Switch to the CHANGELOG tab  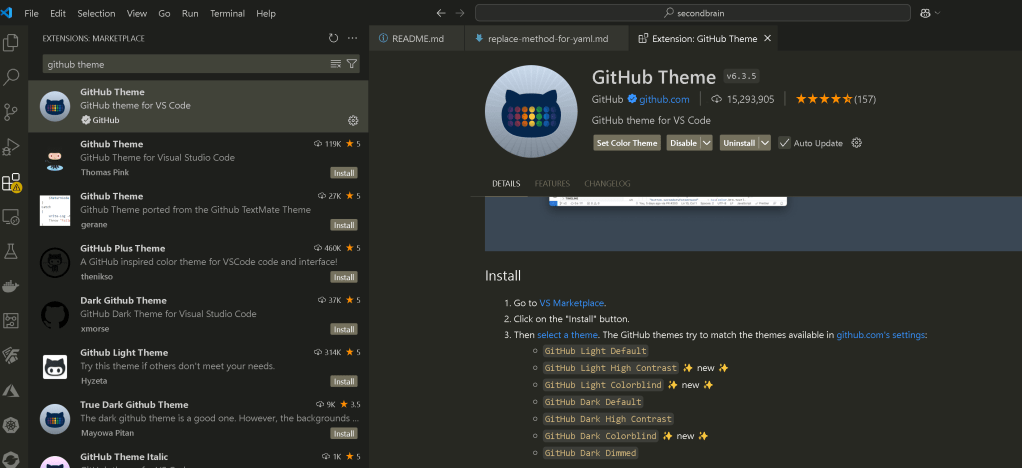pyautogui.click(x=607, y=184)
